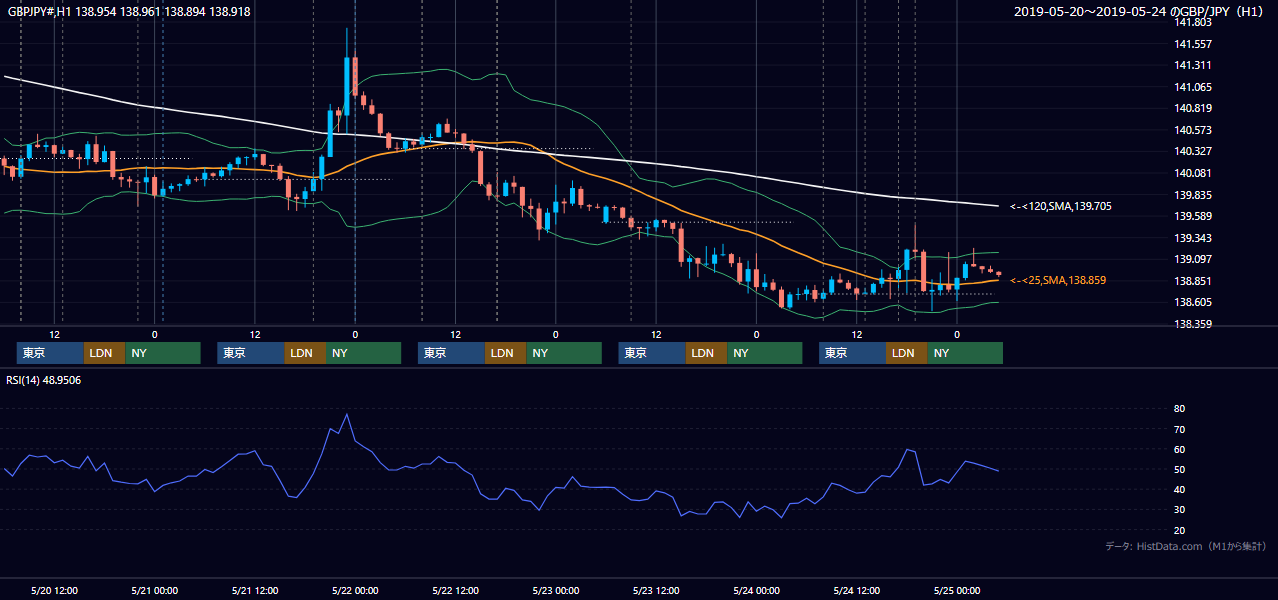1278x600 pixels.
Task: Click the 2019-05-20～2019-05-24 chart title
Action: [1140, 12]
